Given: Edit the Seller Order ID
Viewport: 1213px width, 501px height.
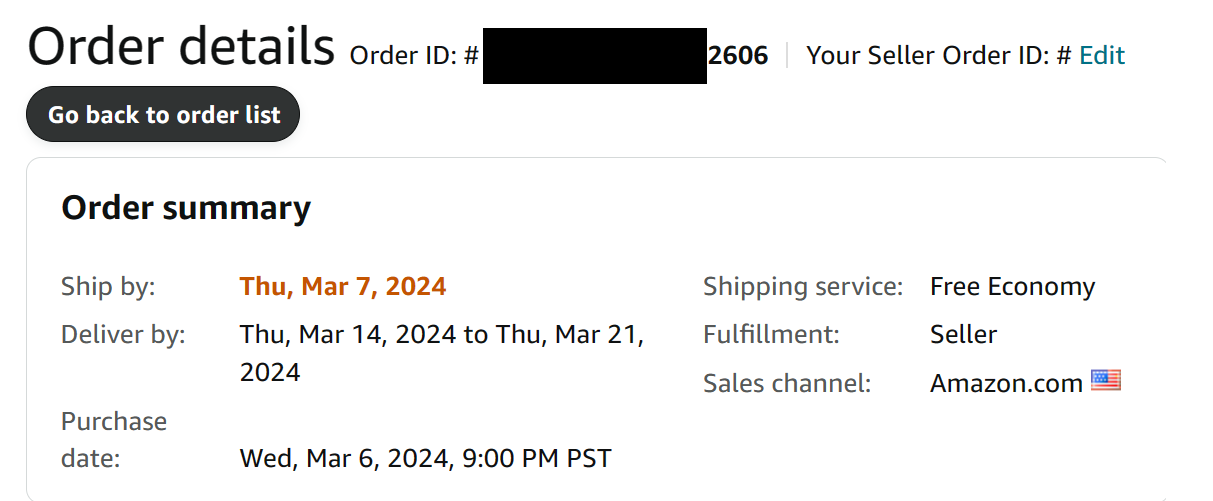Looking at the screenshot, I should [x=1102, y=55].
